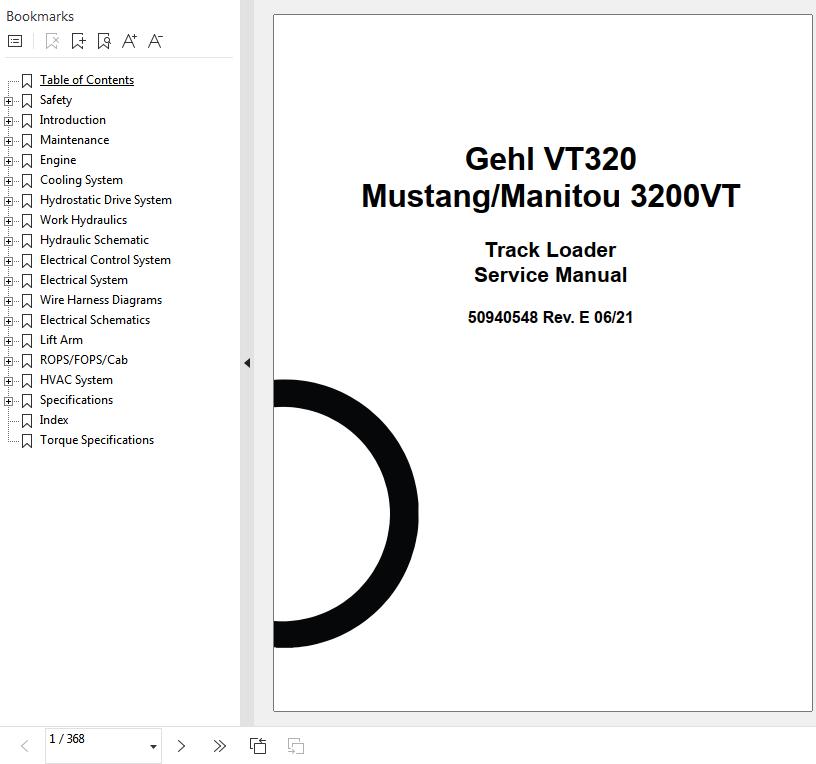Expand the Engine bookmark

pos(8,161)
